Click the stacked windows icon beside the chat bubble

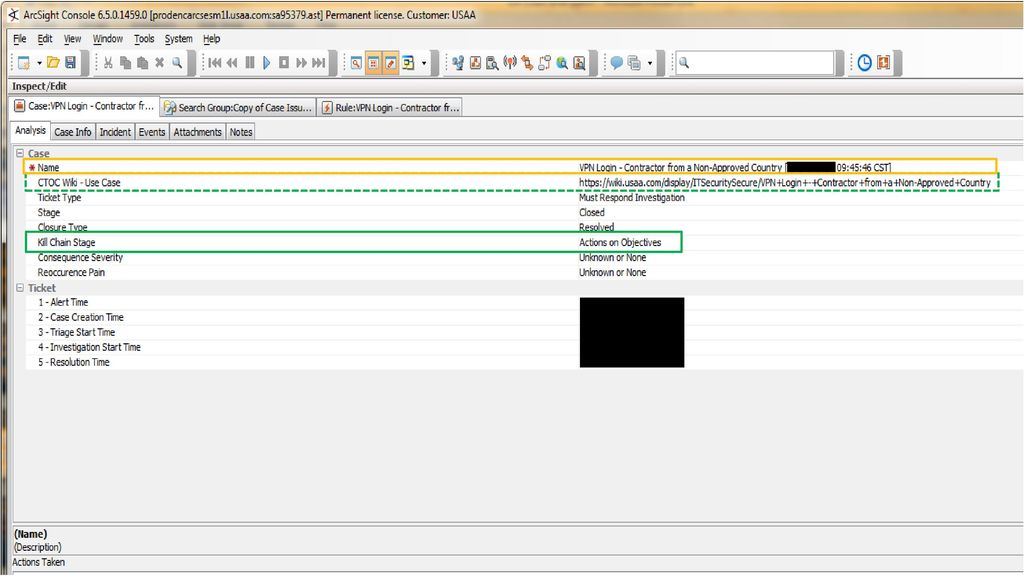pyautogui.click(x=634, y=63)
